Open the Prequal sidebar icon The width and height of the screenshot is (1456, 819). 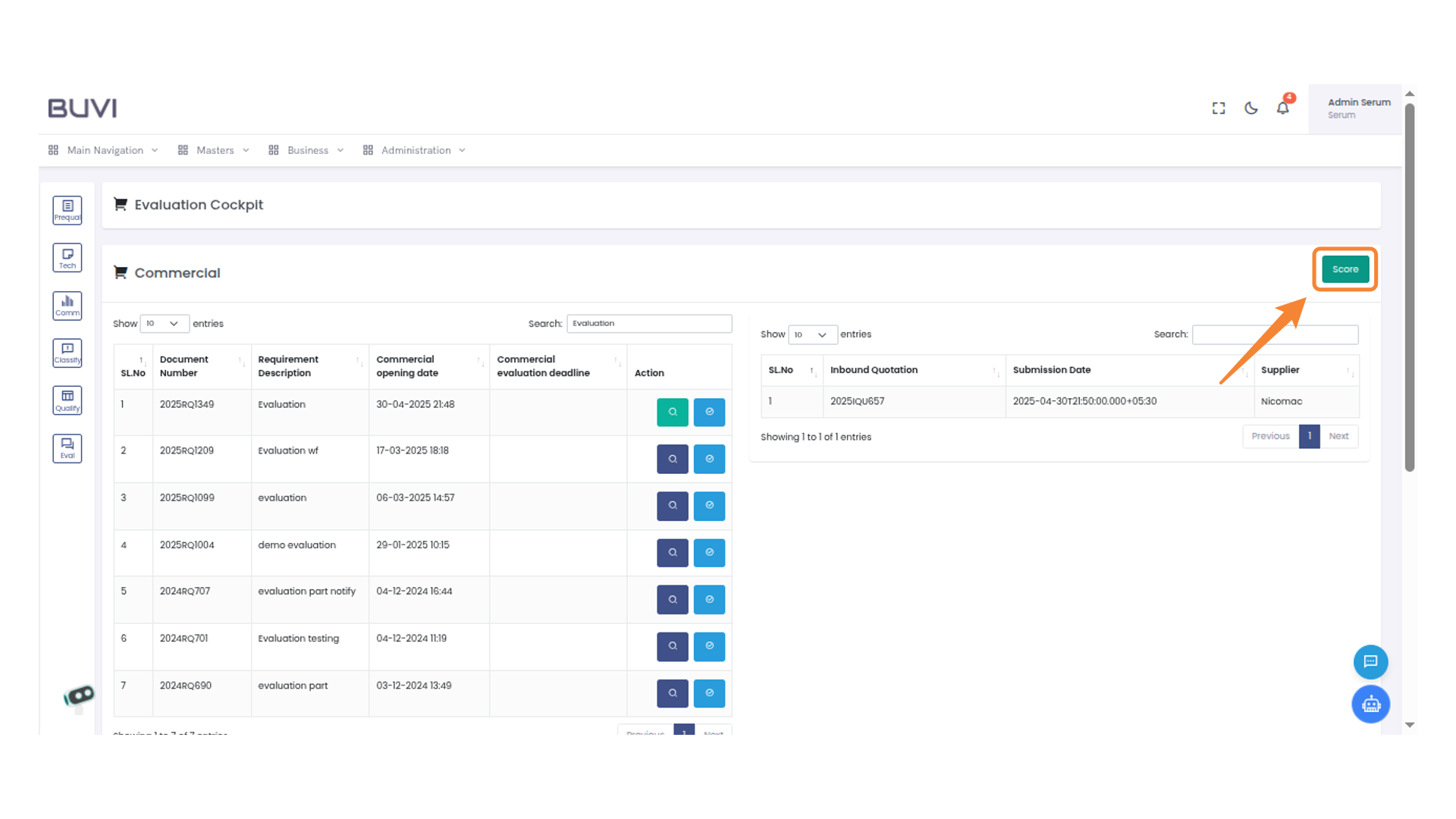click(x=67, y=210)
